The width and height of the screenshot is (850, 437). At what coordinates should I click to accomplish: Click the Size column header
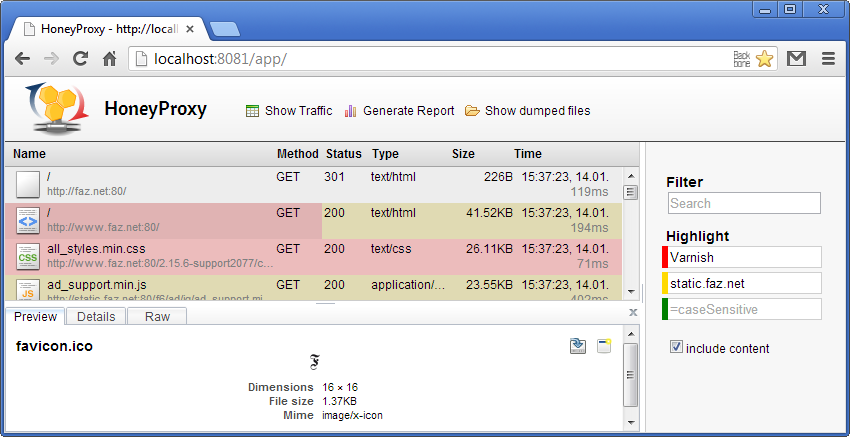click(463, 154)
